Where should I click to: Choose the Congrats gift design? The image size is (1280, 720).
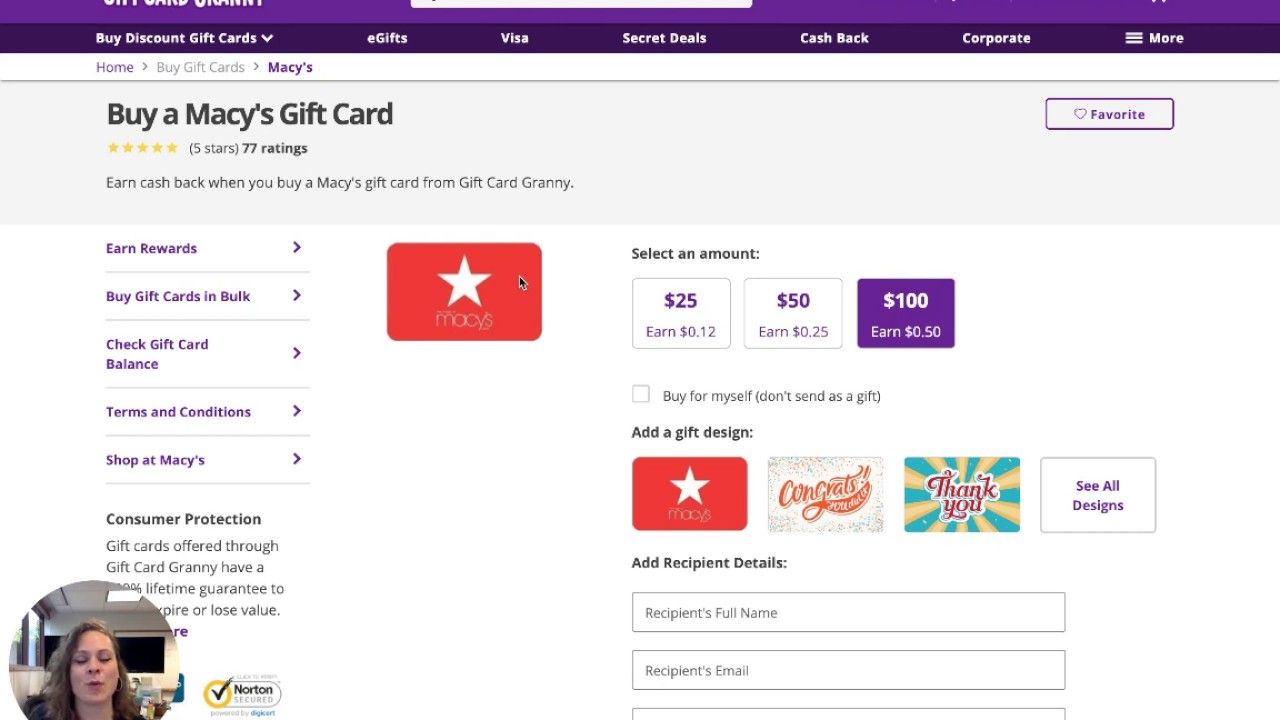(x=825, y=494)
